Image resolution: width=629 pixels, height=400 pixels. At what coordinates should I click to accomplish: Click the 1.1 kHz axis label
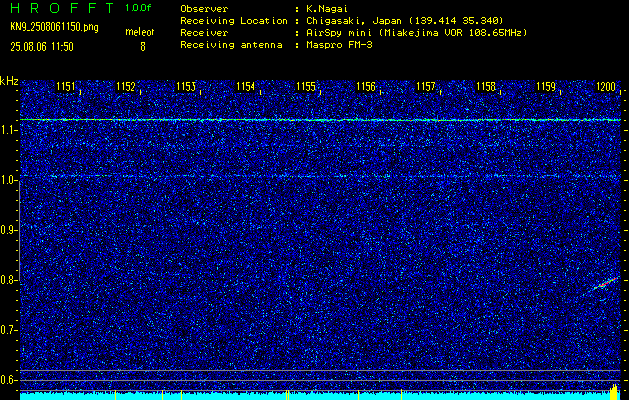tap(7, 130)
